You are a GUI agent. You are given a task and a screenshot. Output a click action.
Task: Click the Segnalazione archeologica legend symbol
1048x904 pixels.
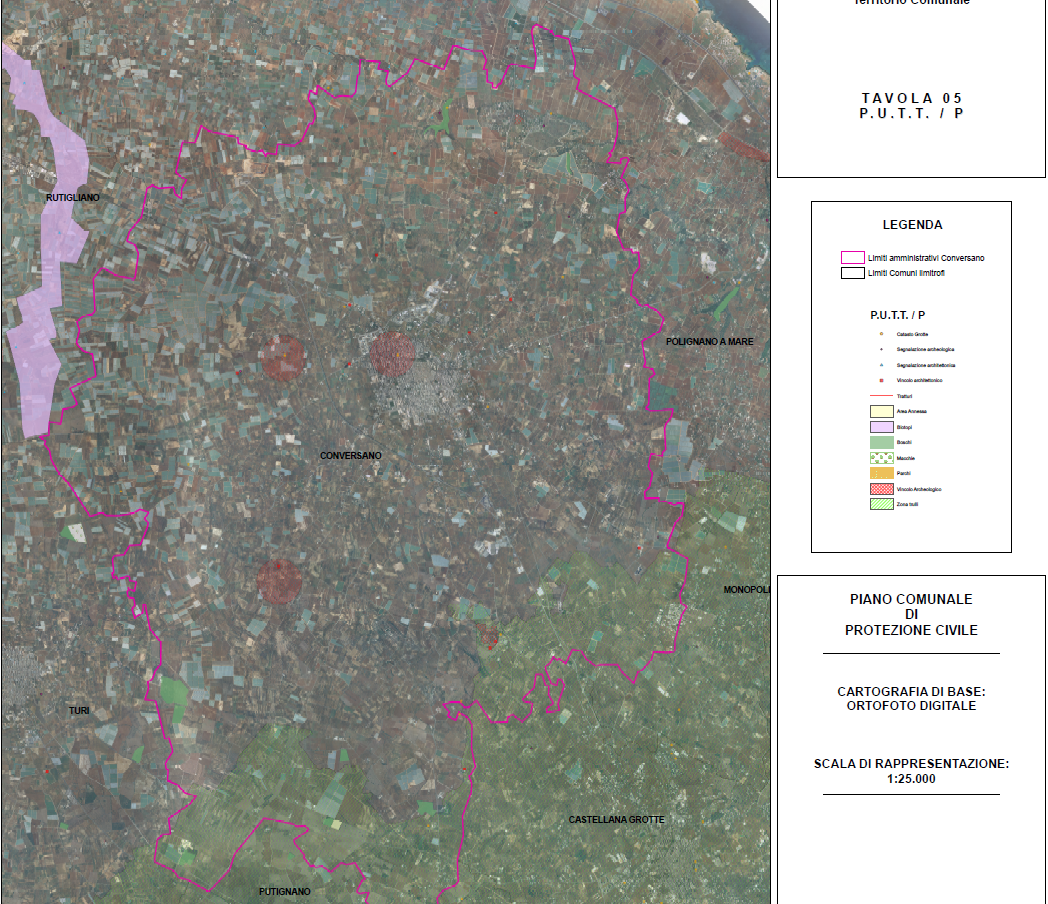[881, 349]
